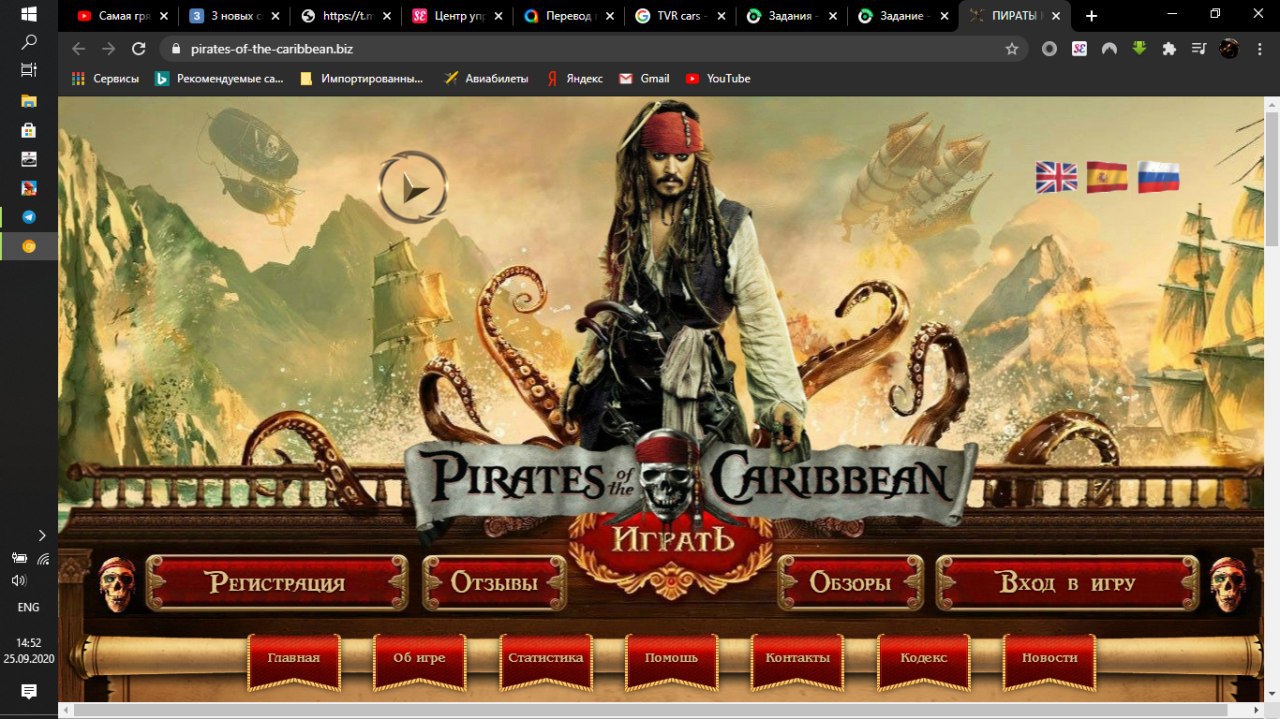Image resolution: width=1280 pixels, height=719 pixels.
Task: Open the Кодекс menu item
Action: 923,659
